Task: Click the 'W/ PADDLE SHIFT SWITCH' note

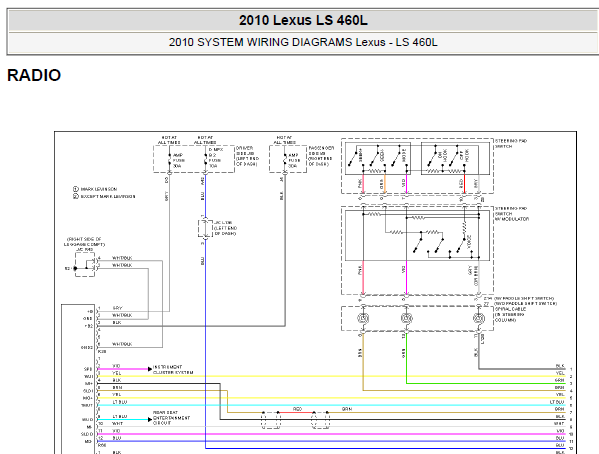Action: (x=524, y=298)
